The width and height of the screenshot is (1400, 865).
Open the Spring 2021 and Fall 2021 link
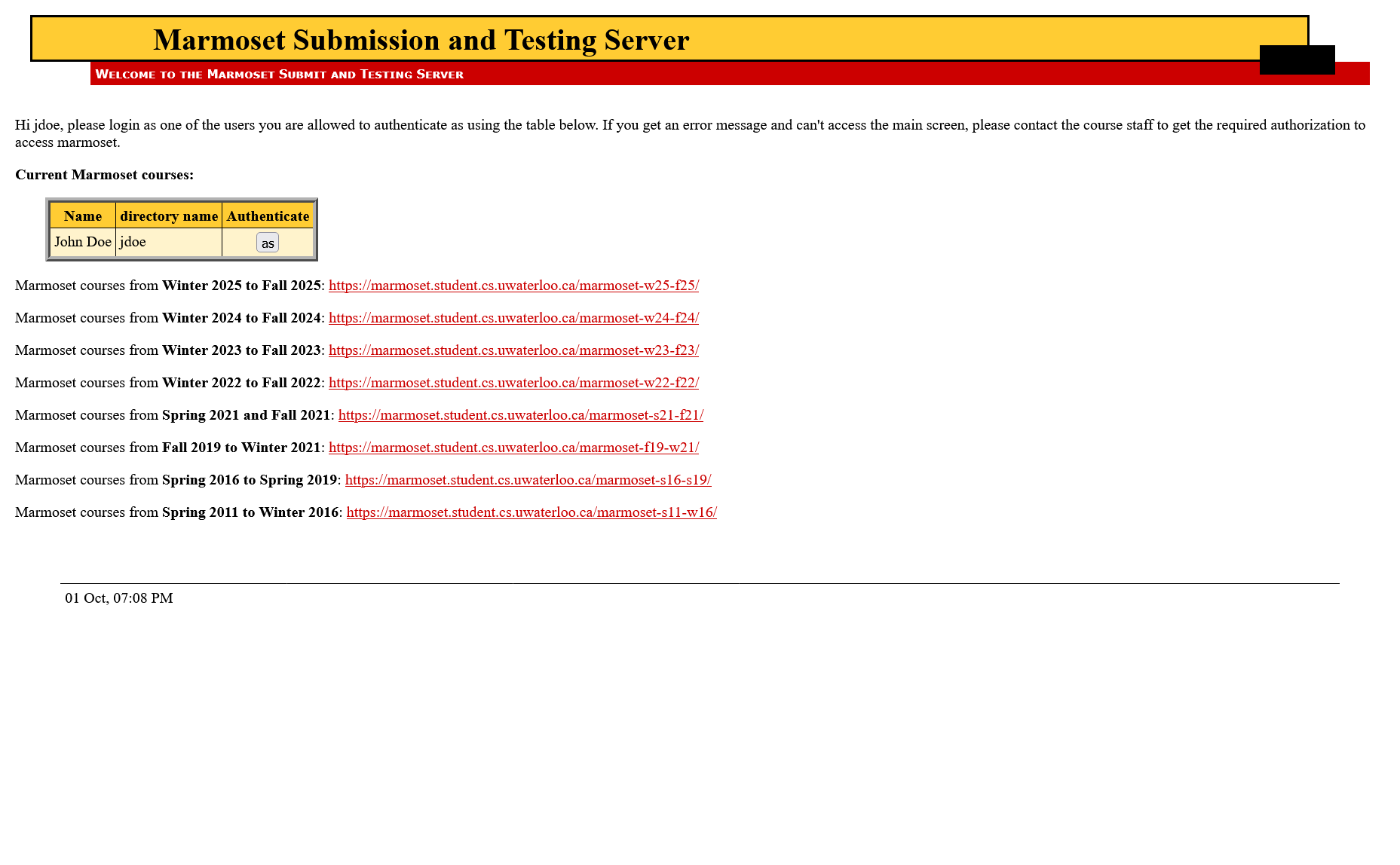coord(521,415)
